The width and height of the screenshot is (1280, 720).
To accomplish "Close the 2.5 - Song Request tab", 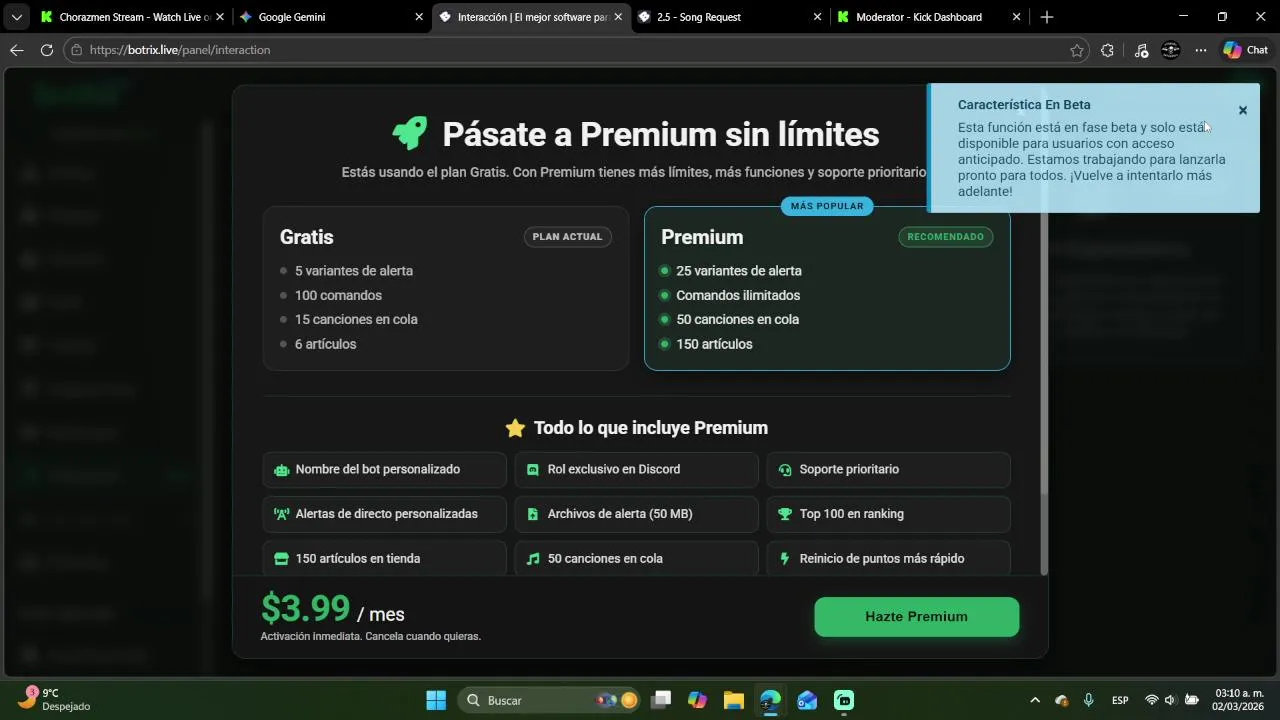I will tap(817, 17).
